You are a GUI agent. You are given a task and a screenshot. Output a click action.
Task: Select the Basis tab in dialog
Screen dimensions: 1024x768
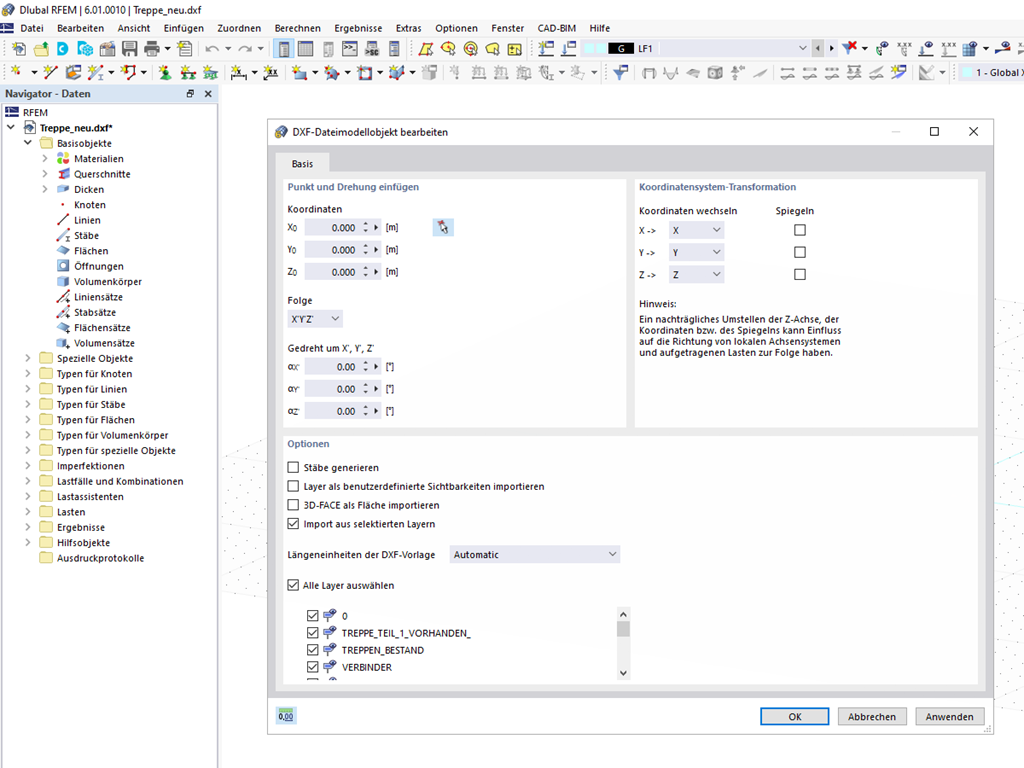(302, 163)
